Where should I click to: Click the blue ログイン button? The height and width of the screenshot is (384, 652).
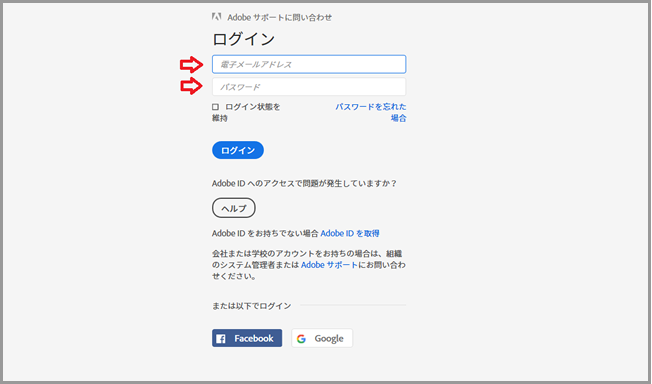click(238, 150)
